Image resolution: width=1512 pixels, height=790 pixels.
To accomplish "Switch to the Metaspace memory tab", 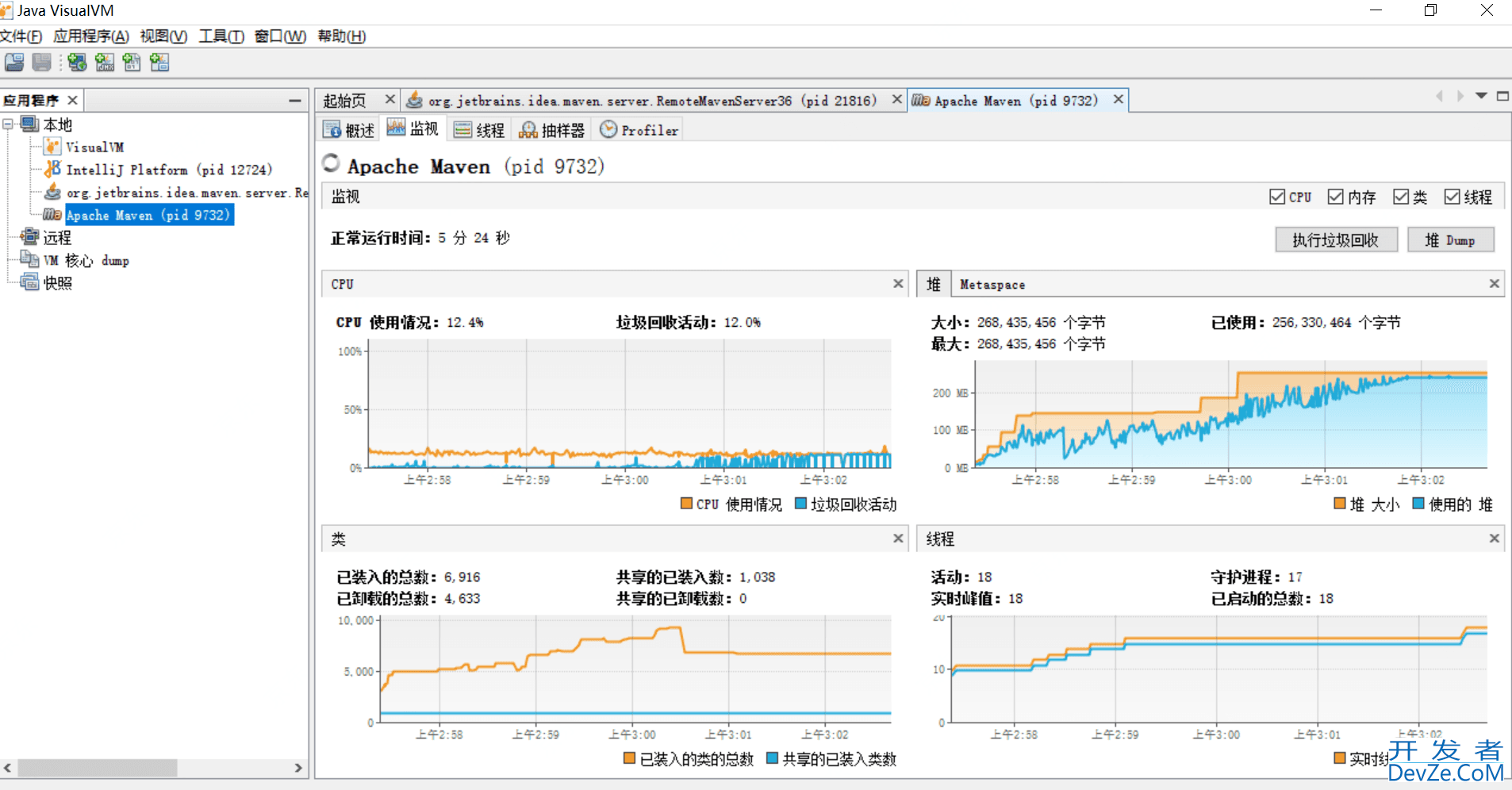I will click(992, 285).
